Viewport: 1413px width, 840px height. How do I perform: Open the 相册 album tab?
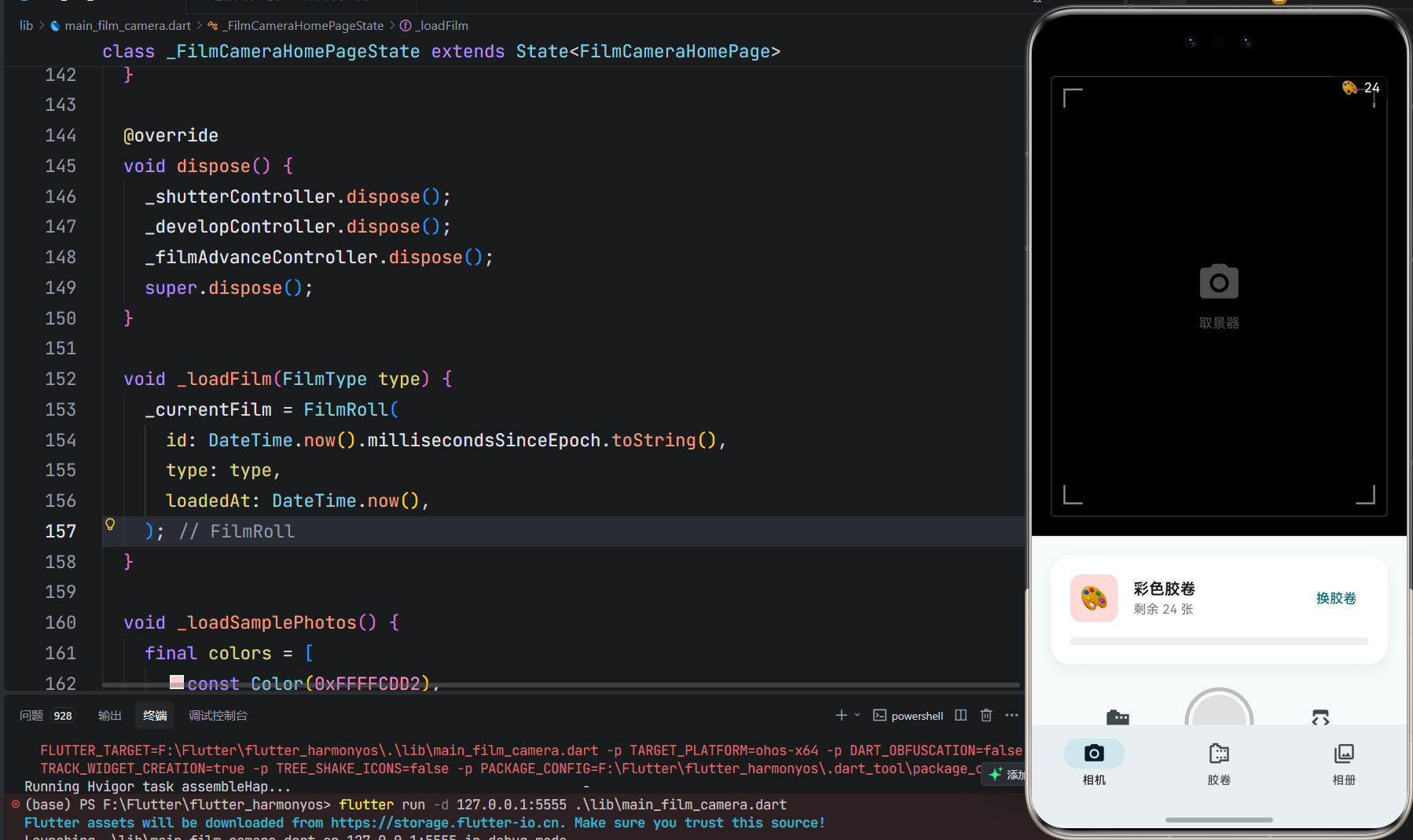(x=1344, y=762)
